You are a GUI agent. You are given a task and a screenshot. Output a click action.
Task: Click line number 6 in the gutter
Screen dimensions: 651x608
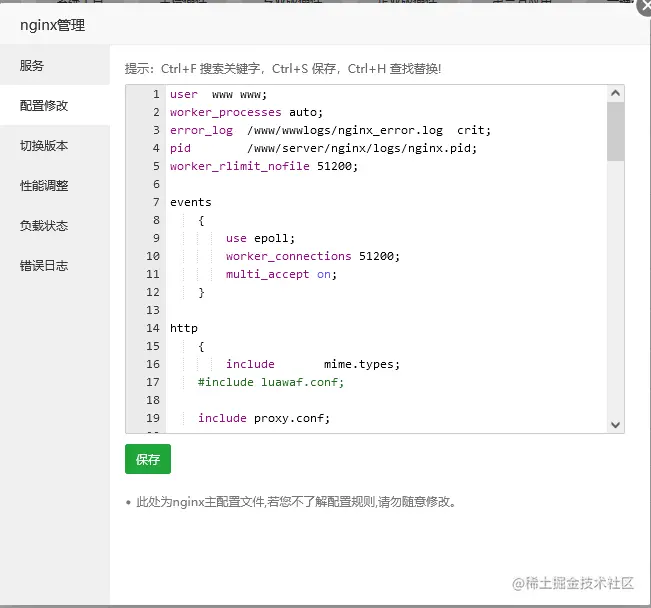click(x=156, y=184)
